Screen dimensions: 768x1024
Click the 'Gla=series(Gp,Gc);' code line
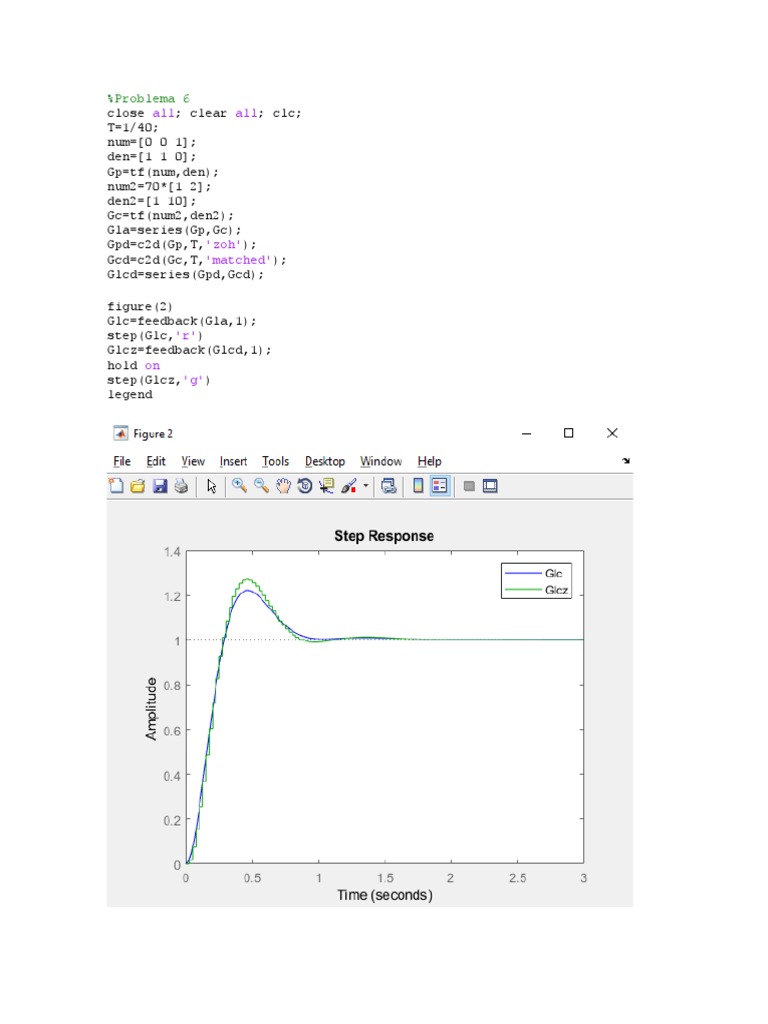click(x=174, y=230)
